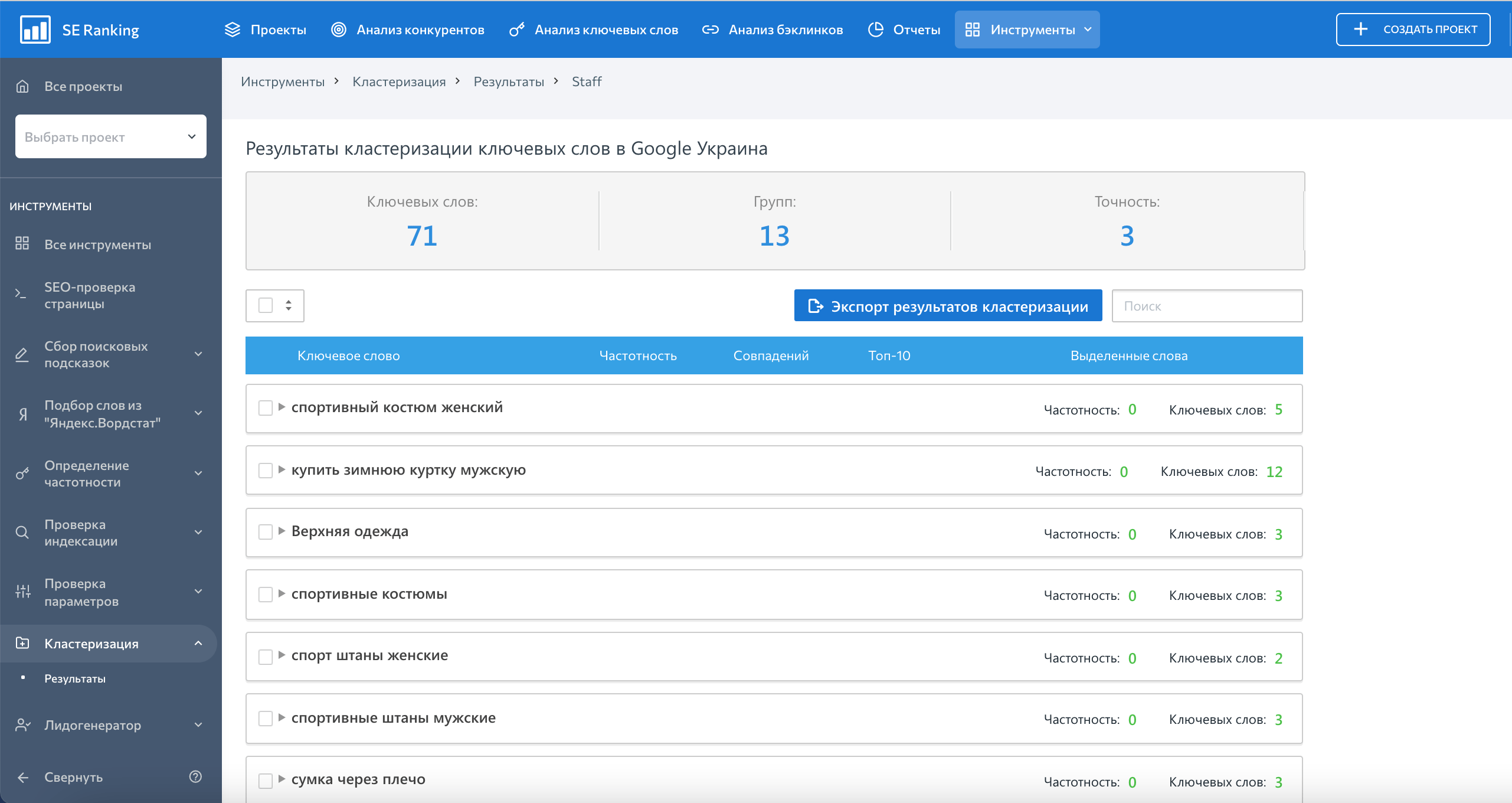
Task: Click the question mark help icon in sidebar
Action: point(196,777)
